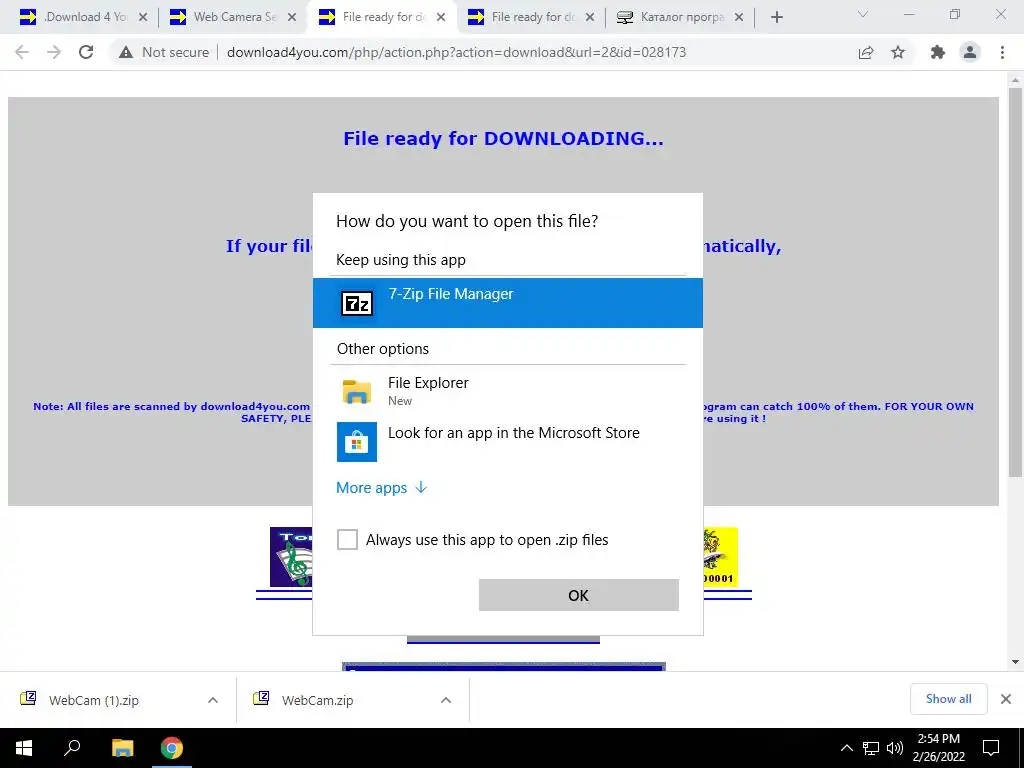Reload the current page
Screen dimensions: 1024x768
pos(86,52)
